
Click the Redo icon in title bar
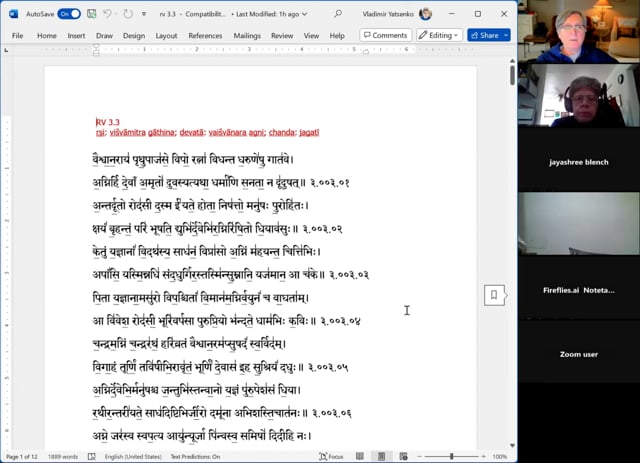[128, 14]
